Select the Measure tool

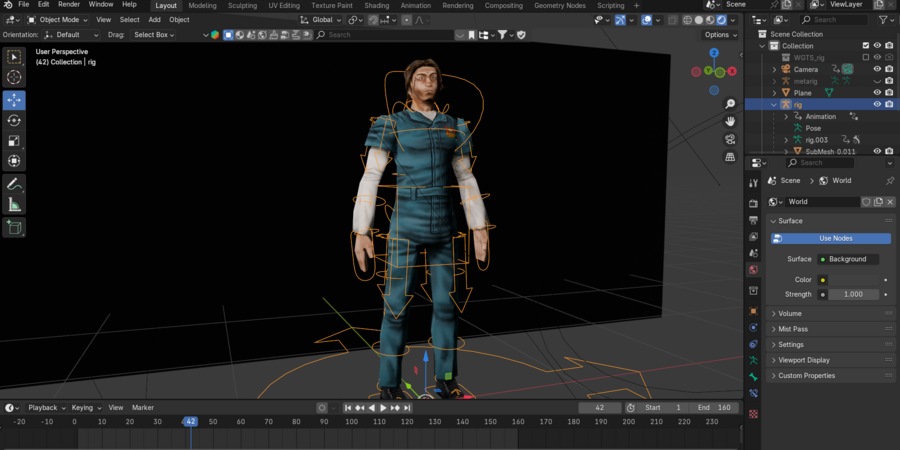(x=14, y=205)
